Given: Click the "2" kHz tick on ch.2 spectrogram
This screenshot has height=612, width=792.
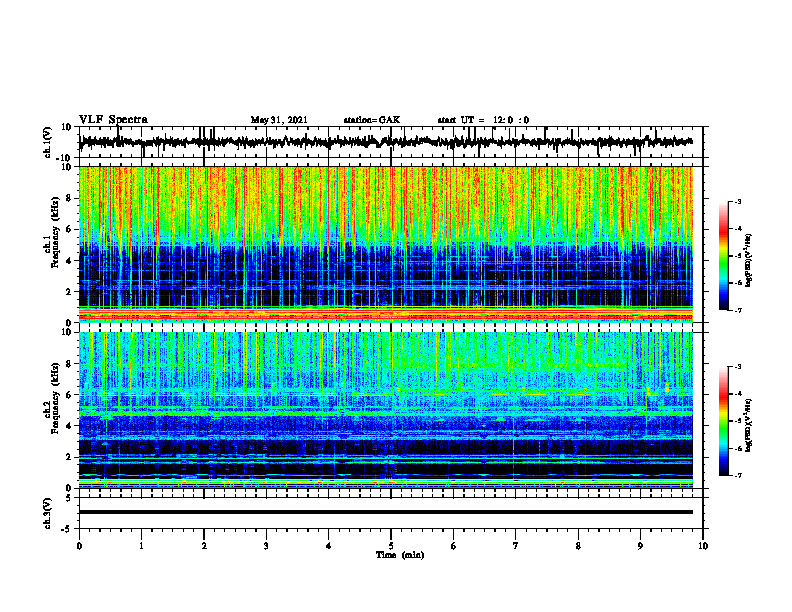Looking at the screenshot, I should (70, 457).
